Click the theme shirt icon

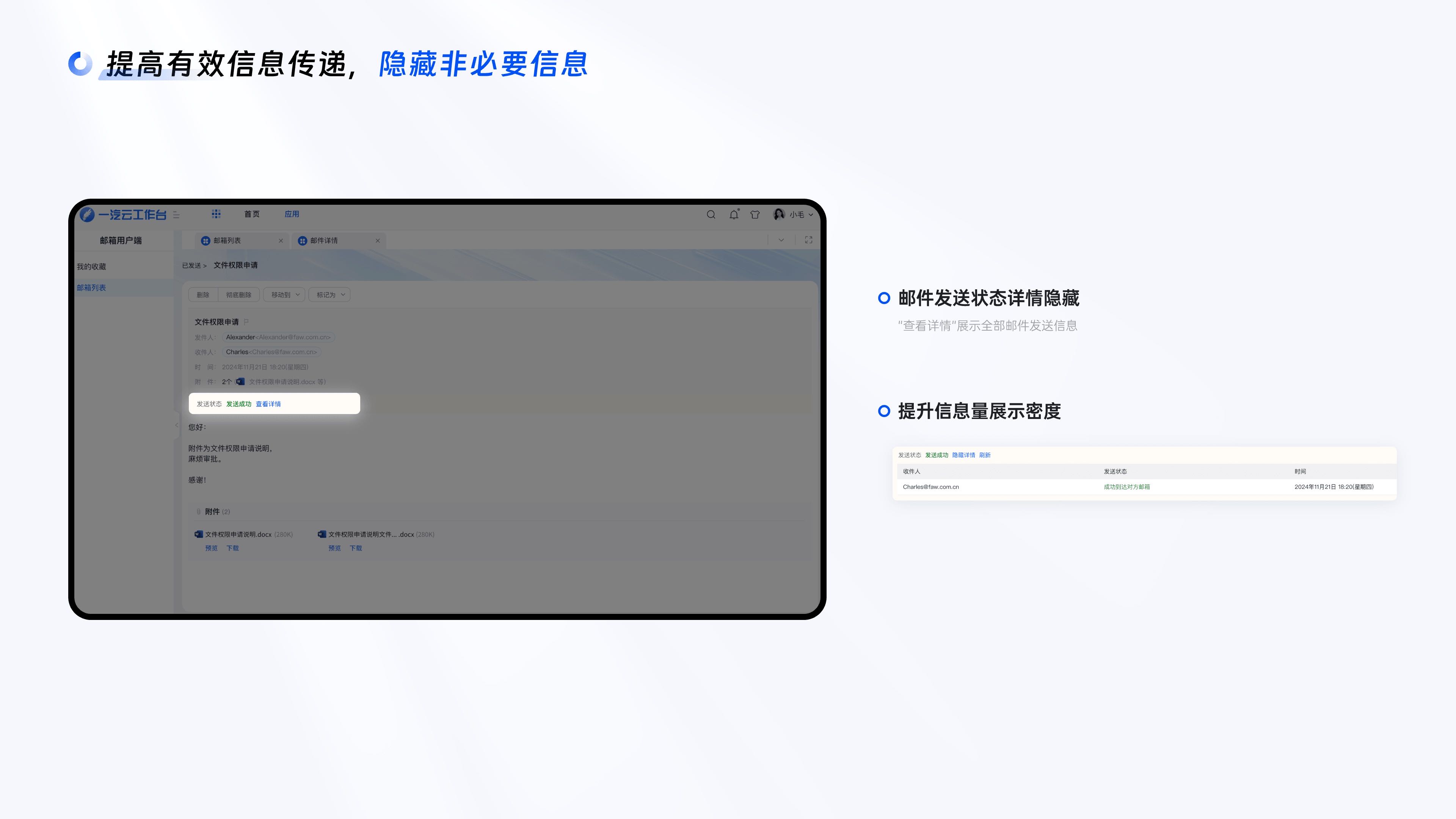[755, 214]
